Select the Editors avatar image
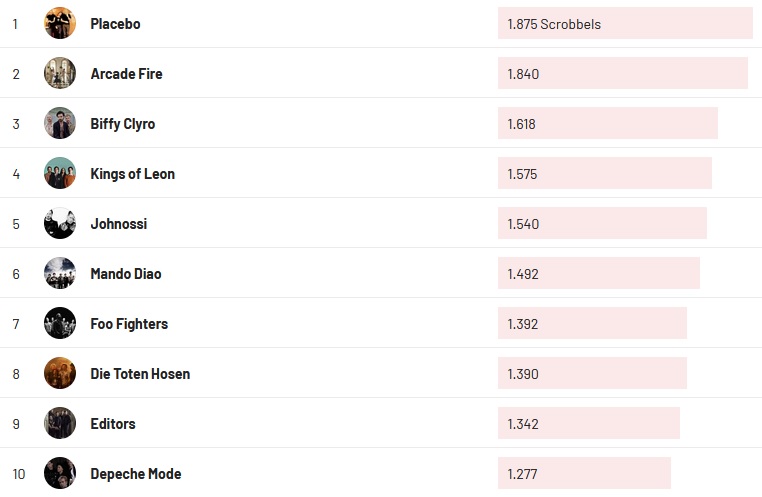The image size is (762, 497). tap(60, 423)
